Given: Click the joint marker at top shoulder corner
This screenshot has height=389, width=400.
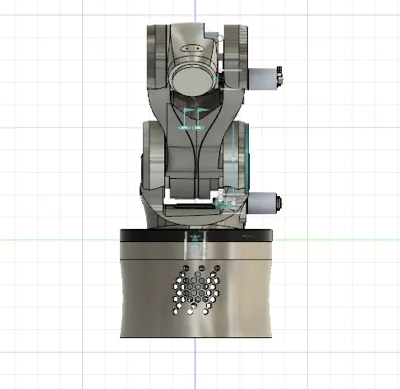Looking at the screenshot, I should (x=220, y=38).
